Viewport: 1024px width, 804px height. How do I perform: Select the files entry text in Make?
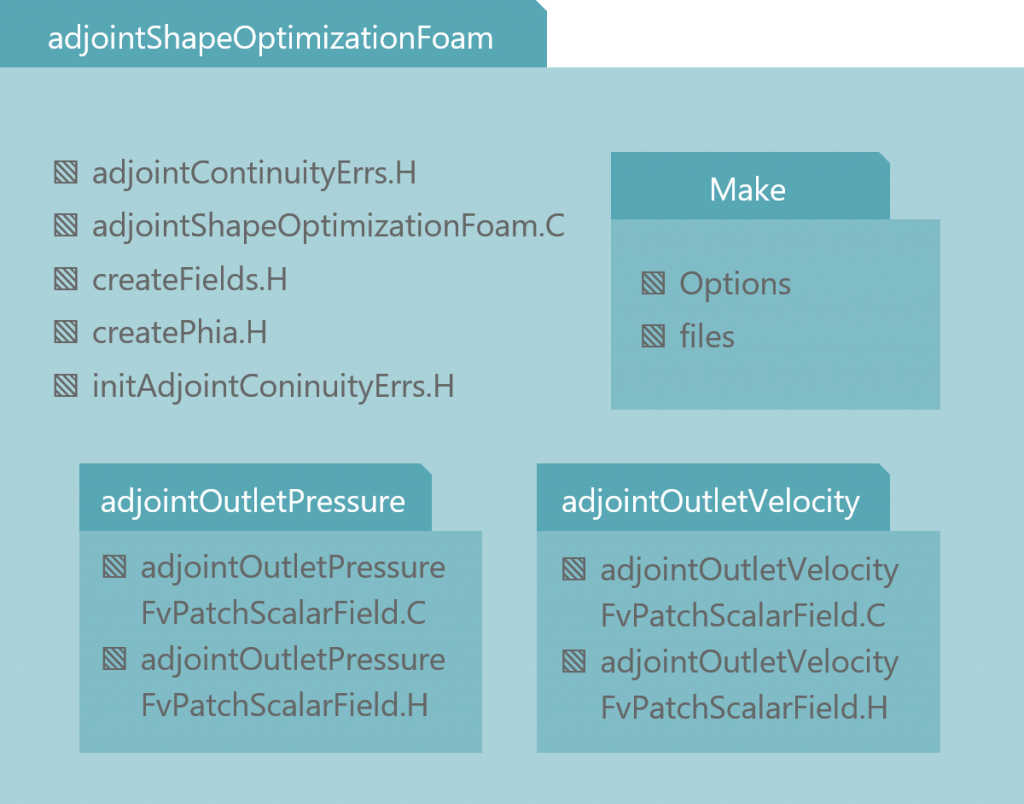pos(707,337)
